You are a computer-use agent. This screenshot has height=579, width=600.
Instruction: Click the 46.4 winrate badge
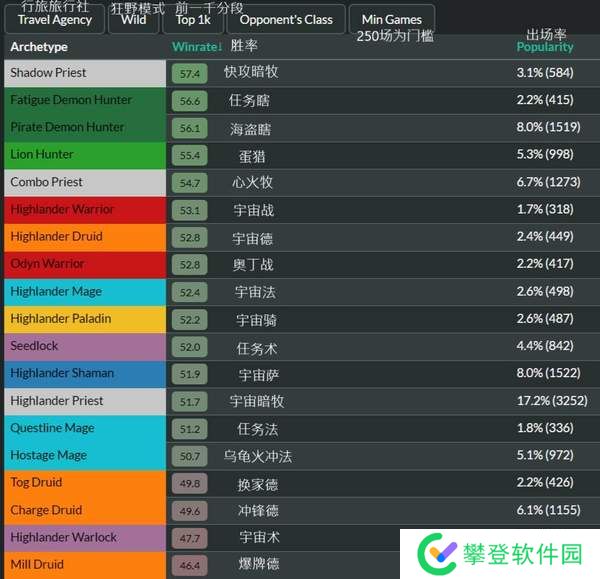[190, 566]
